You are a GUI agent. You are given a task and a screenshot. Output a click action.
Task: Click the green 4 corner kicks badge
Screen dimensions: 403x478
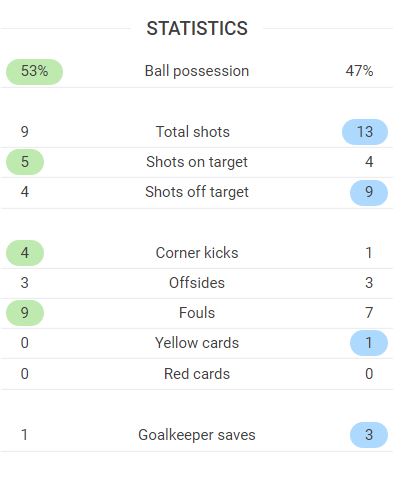click(x=25, y=253)
